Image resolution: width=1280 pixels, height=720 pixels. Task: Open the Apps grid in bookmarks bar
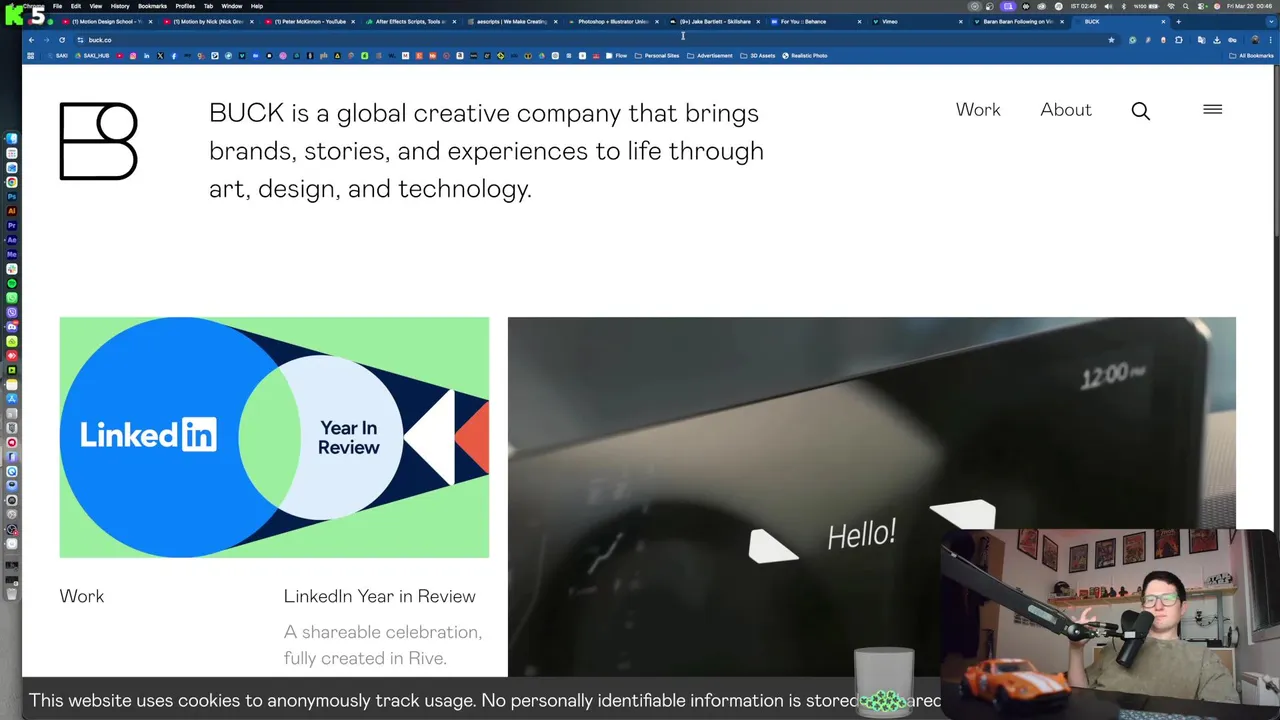tap(30, 56)
